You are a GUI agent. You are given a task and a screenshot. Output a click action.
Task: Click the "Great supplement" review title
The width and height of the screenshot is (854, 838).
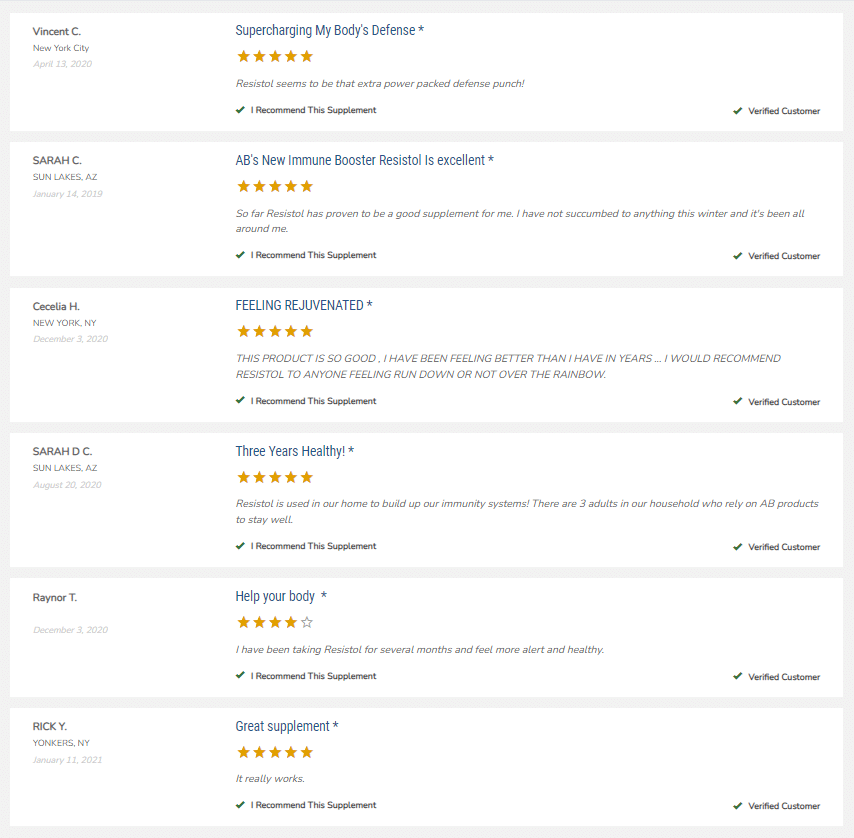pos(282,726)
